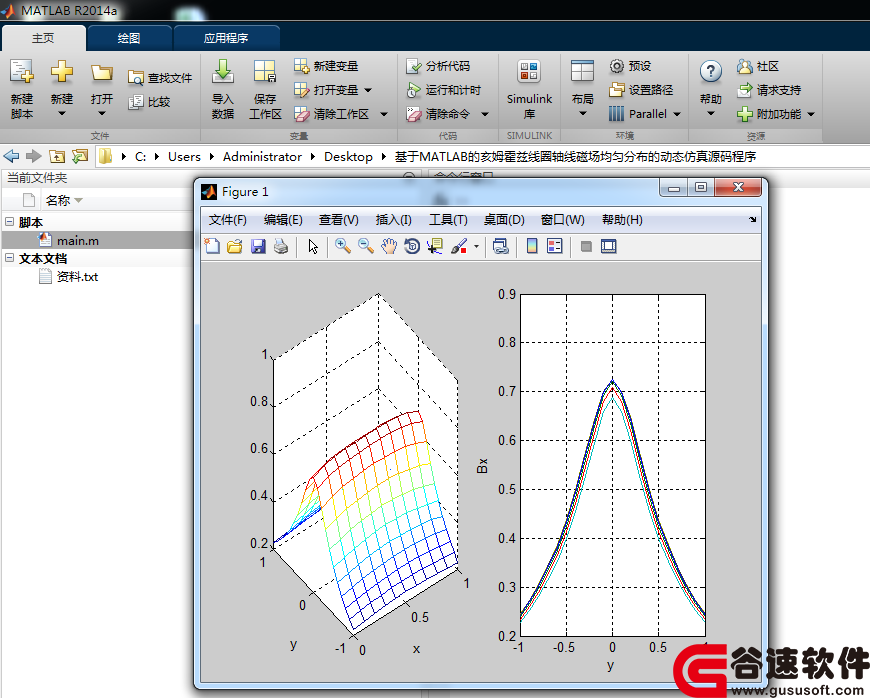The image size is (870, 698).
Task: Save workspace with 保存工作区
Action: [x=265, y=89]
